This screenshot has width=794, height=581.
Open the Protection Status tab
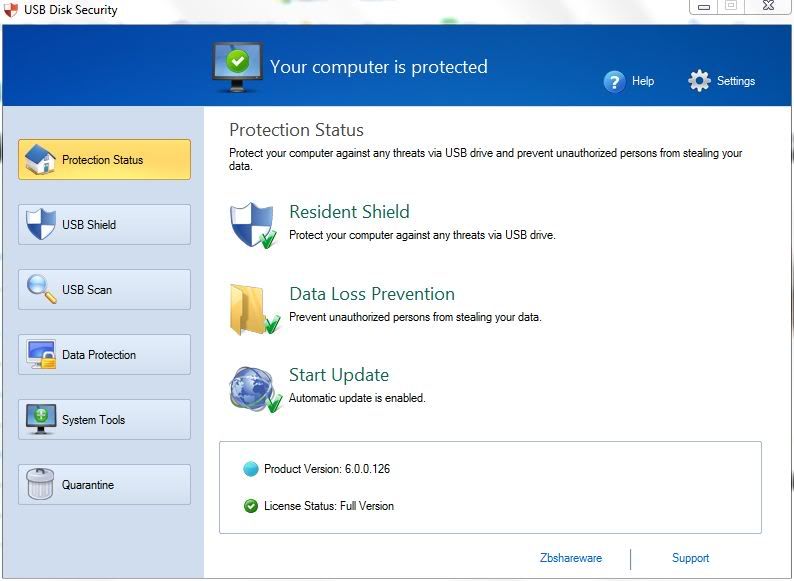click(104, 160)
